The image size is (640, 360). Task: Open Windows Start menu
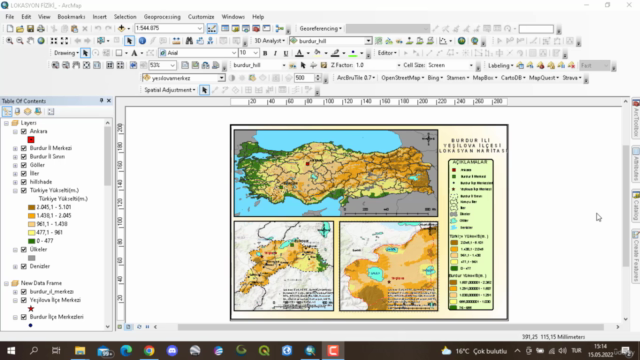(x=11, y=351)
